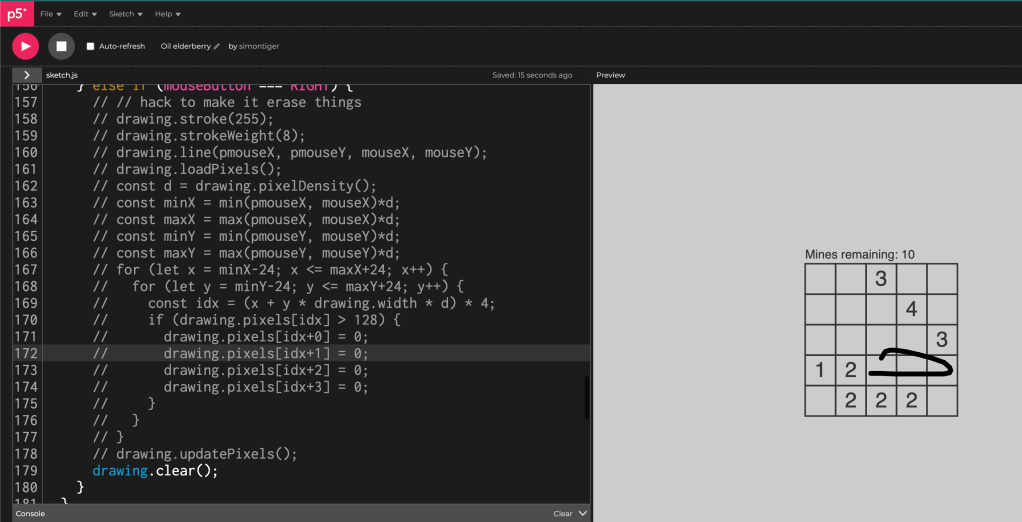Click the minesweeper cell showing 1
The height and width of the screenshot is (522, 1022).
point(820,371)
